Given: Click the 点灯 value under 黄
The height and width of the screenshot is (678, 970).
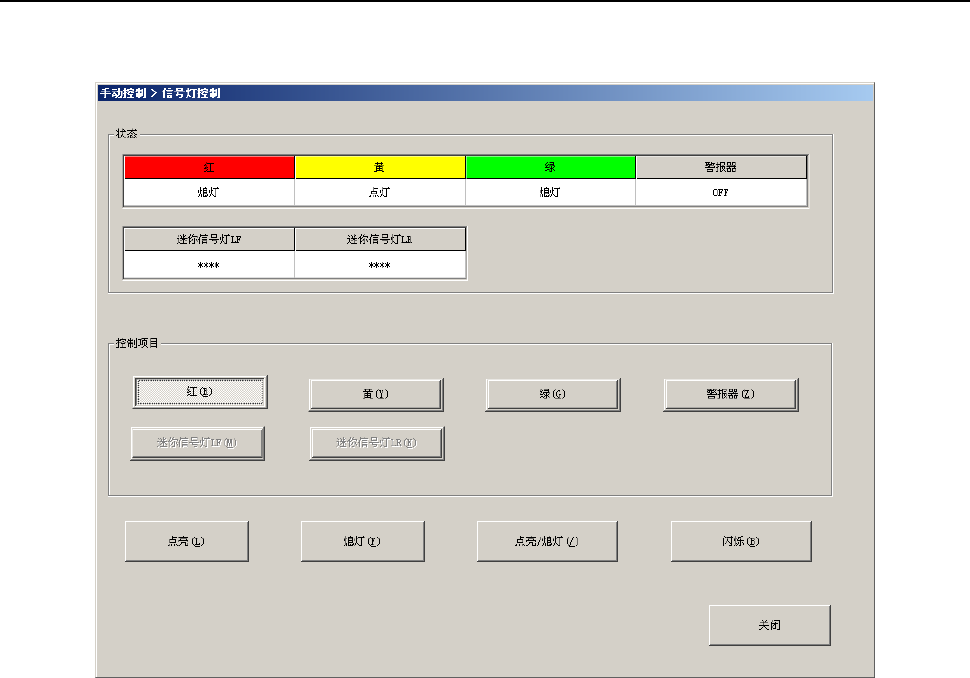Looking at the screenshot, I should click(x=380, y=192).
